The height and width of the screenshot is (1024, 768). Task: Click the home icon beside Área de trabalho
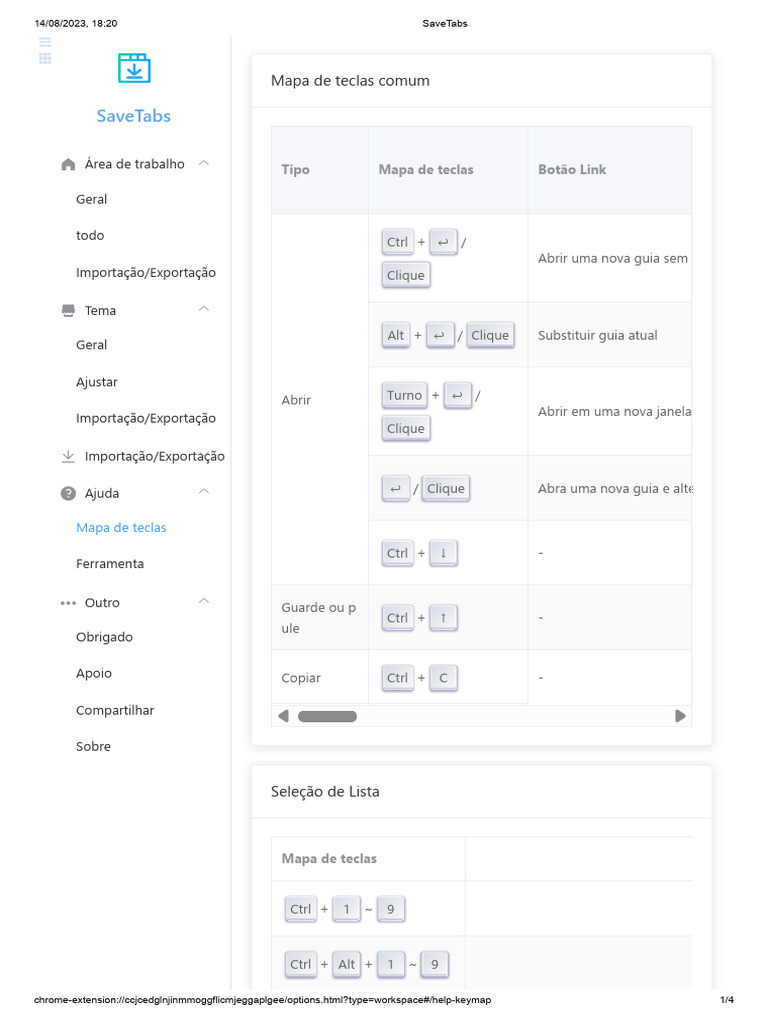coord(68,165)
